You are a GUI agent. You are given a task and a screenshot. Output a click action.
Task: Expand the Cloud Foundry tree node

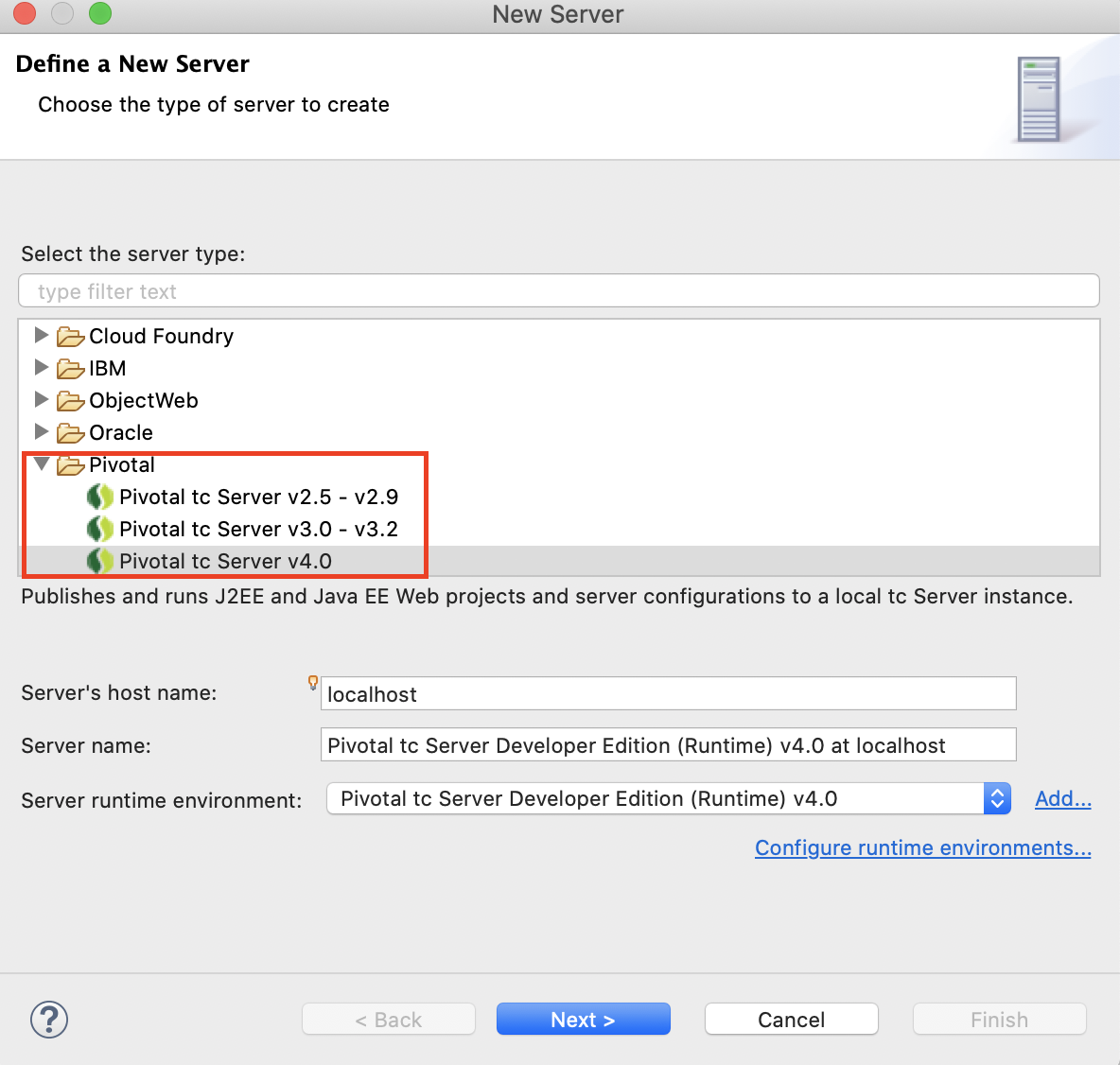[42, 335]
